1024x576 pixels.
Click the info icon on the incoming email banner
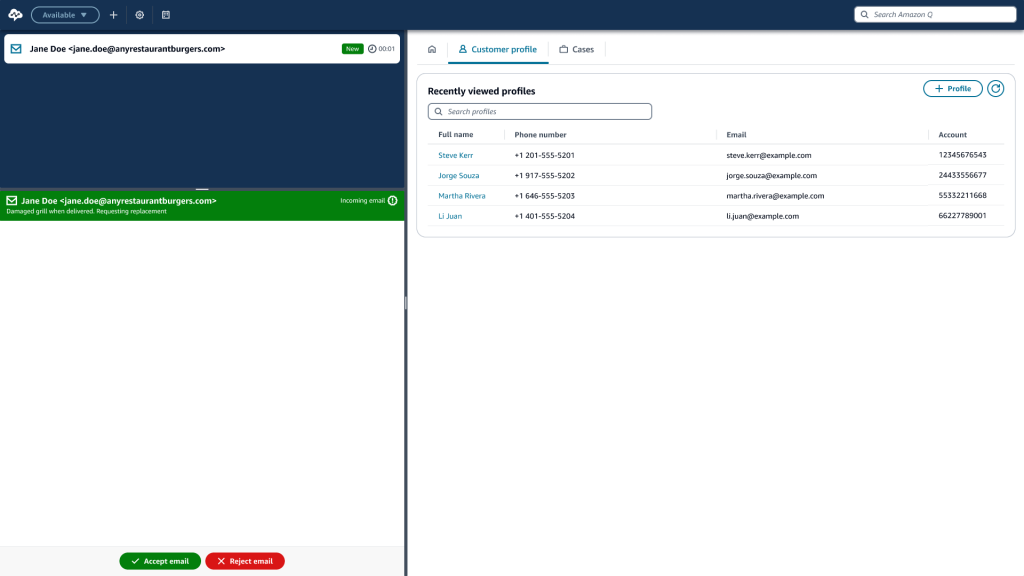pyautogui.click(x=391, y=200)
